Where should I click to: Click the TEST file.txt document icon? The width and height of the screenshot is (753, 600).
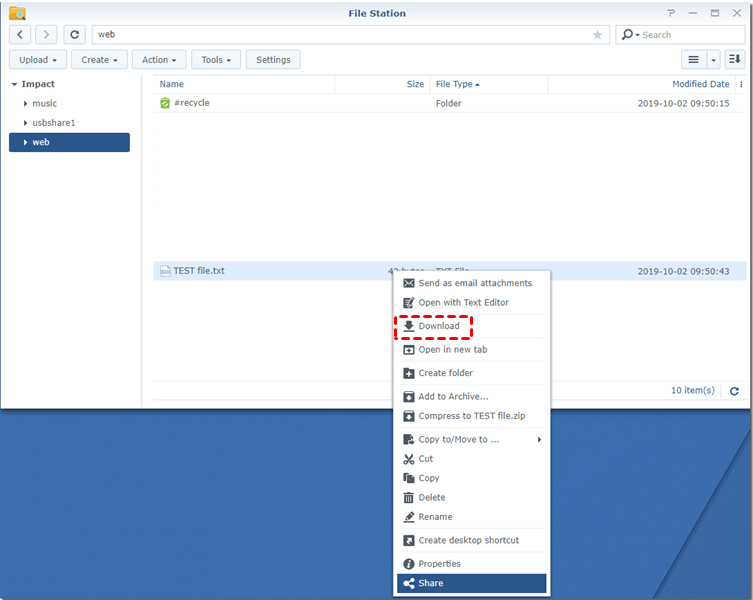tap(165, 271)
